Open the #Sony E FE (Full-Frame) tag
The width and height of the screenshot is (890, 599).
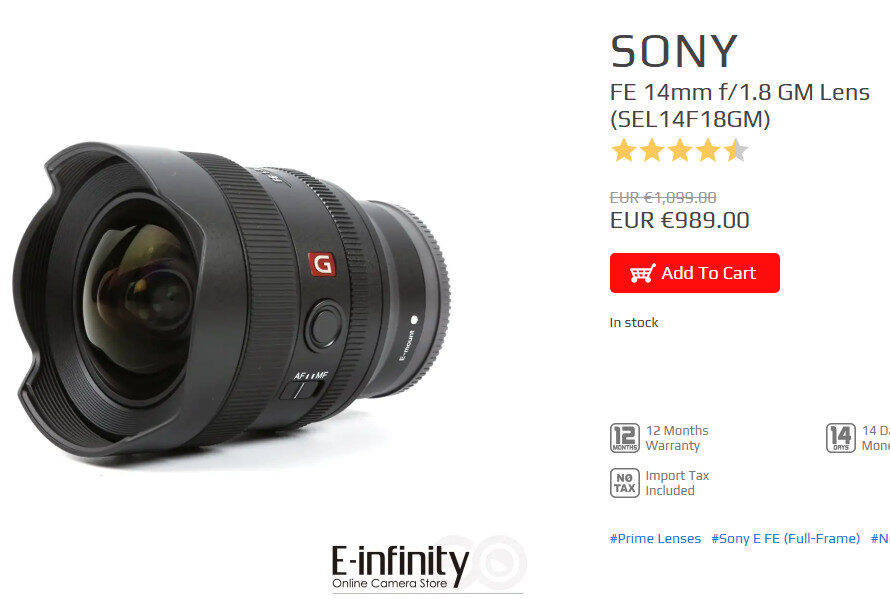coord(786,538)
